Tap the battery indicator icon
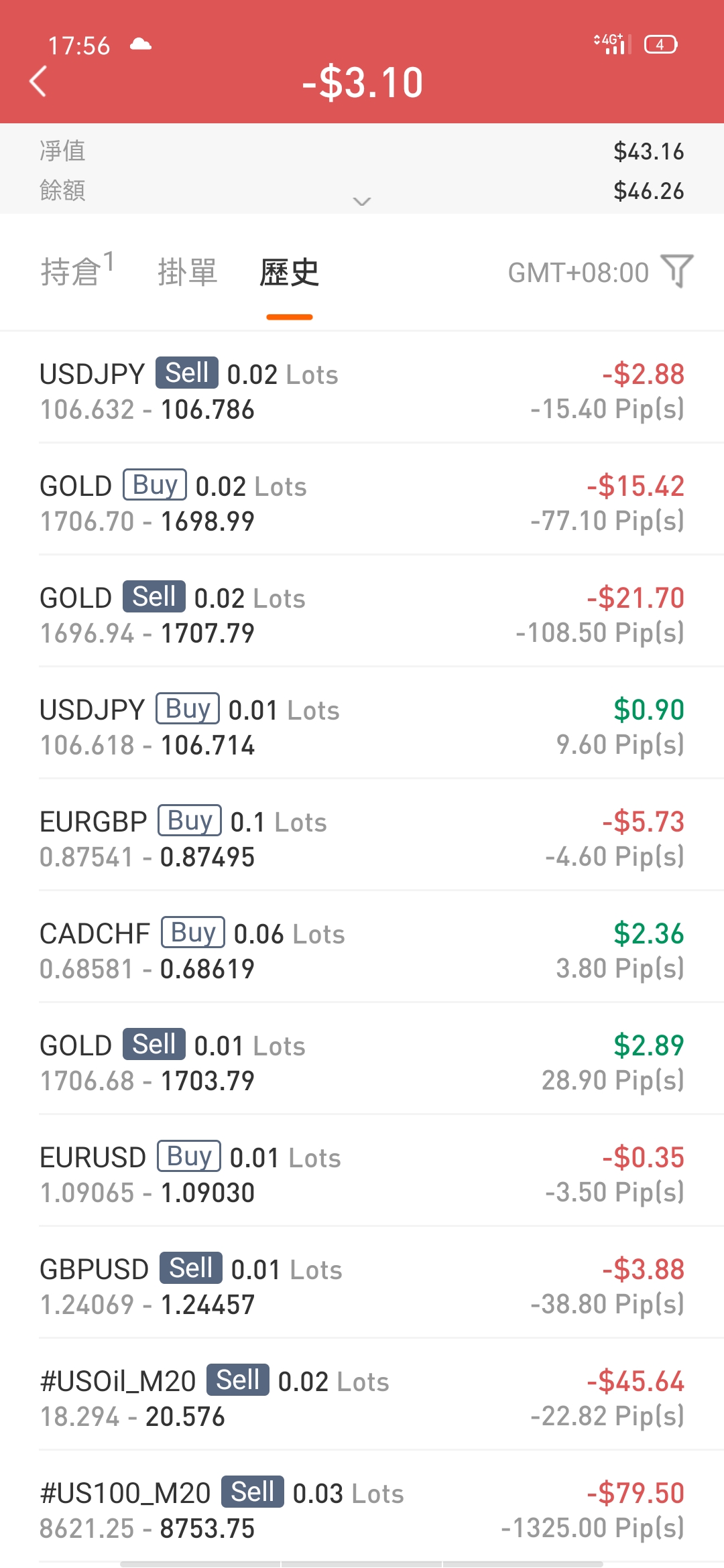Viewport: 724px width, 1568px height. 660,44
